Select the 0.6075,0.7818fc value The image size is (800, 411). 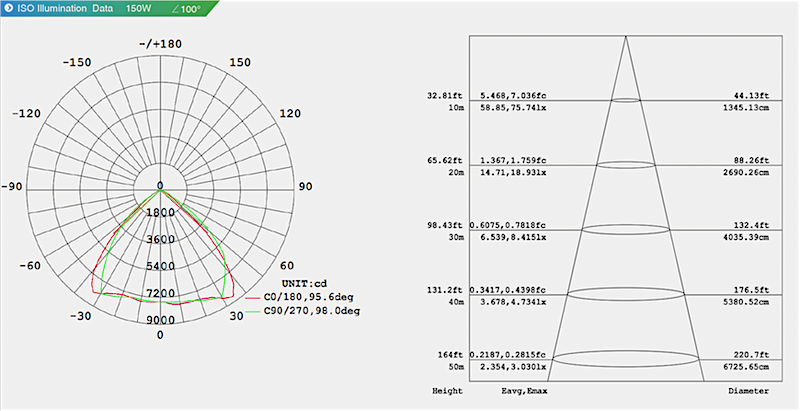508,225
